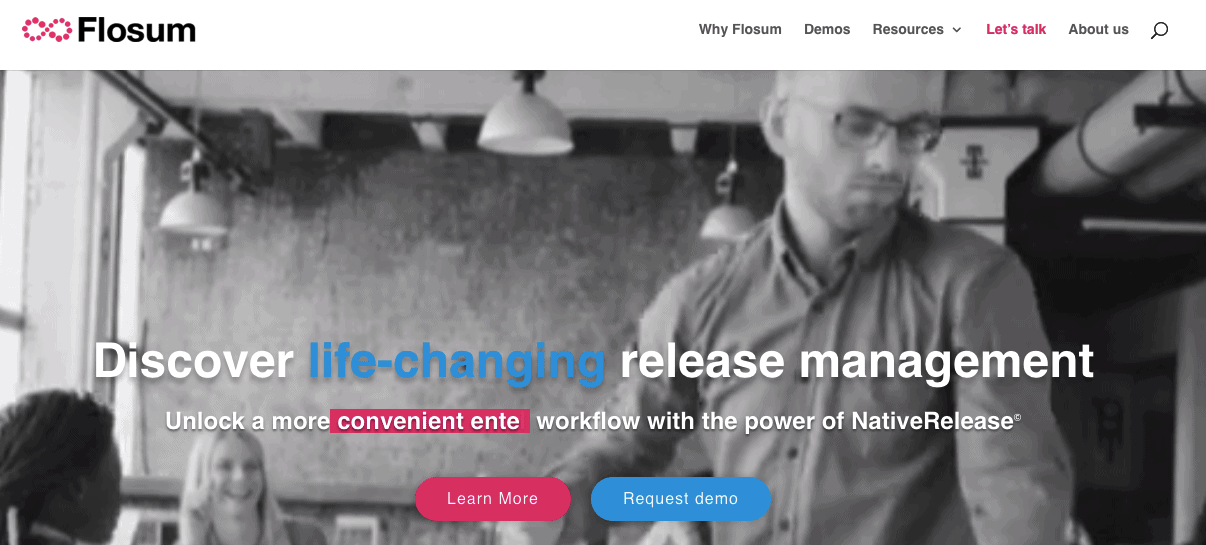Open search with the magnifier icon

click(x=1159, y=30)
